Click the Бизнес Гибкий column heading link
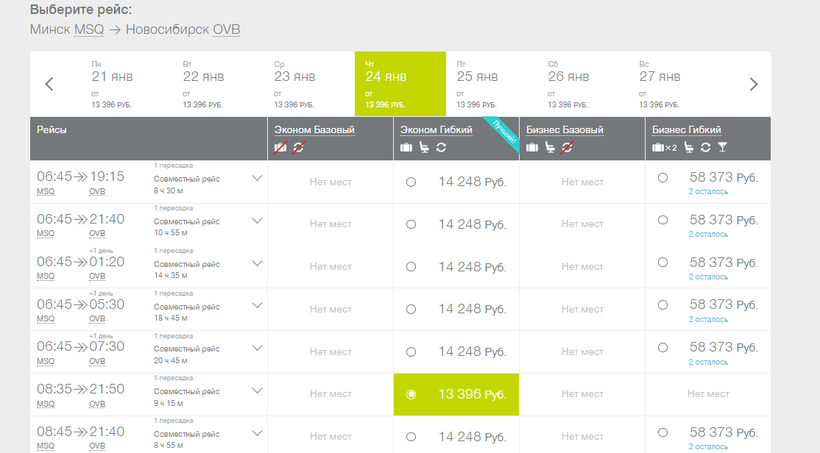Image resolution: width=820 pixels, height=453 pixels. [x=686, y=130]
